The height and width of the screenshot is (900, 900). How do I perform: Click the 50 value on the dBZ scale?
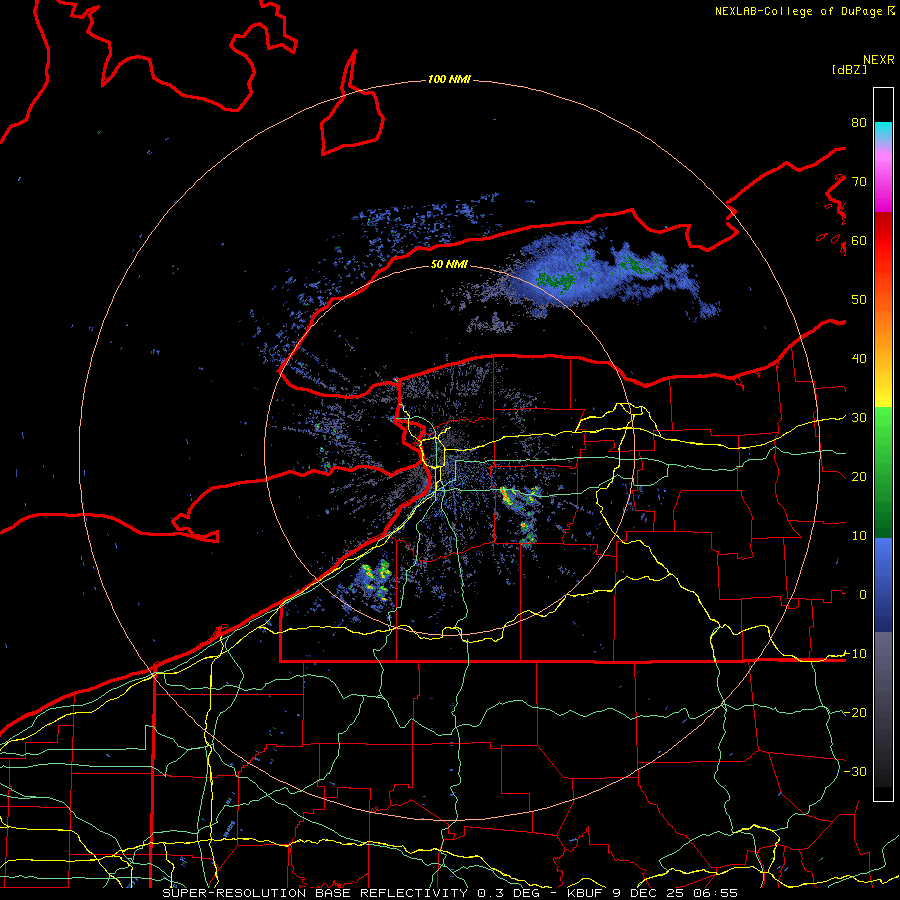859,300
